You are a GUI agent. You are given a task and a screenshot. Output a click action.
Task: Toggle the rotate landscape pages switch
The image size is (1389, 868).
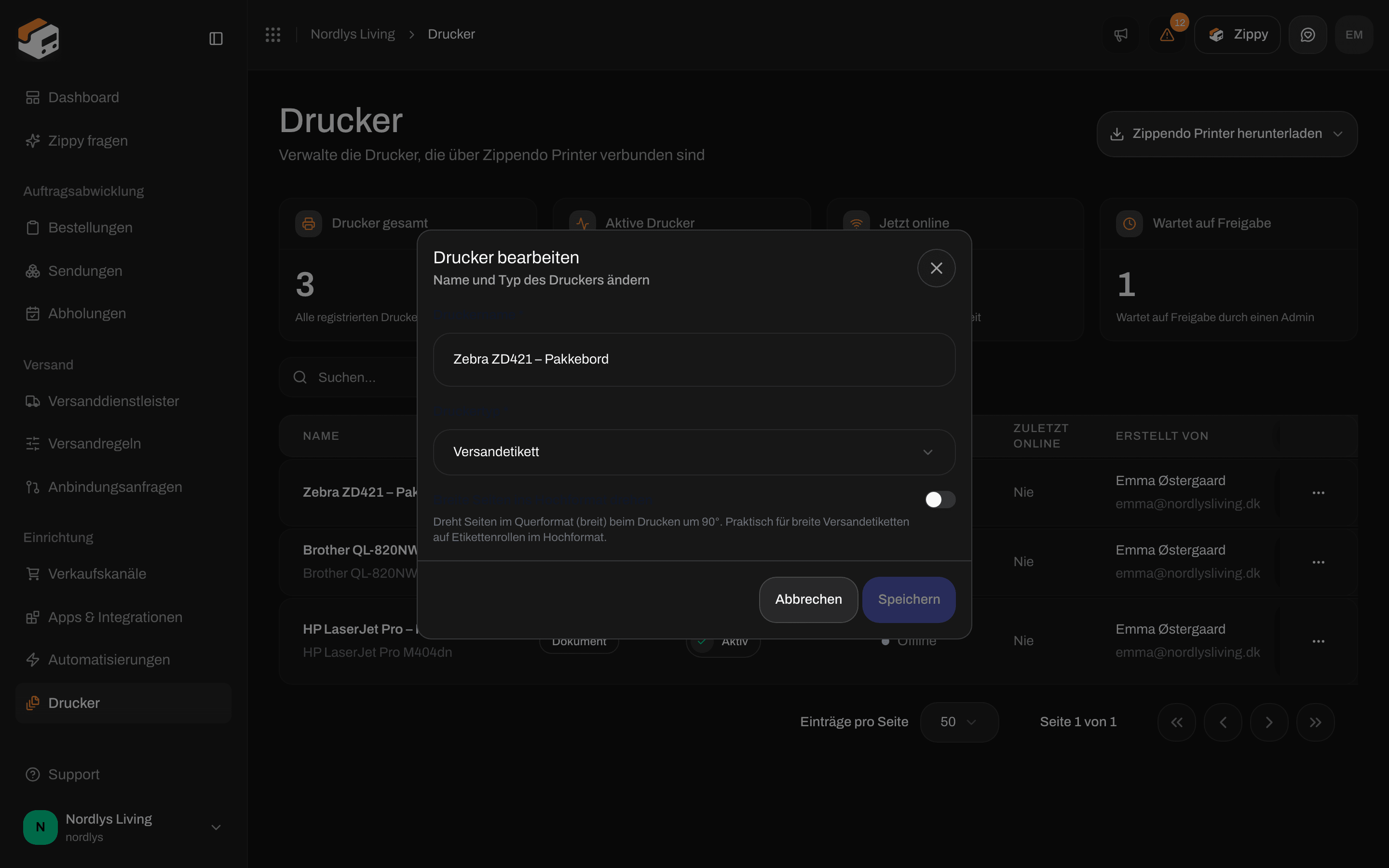(940, 500)
